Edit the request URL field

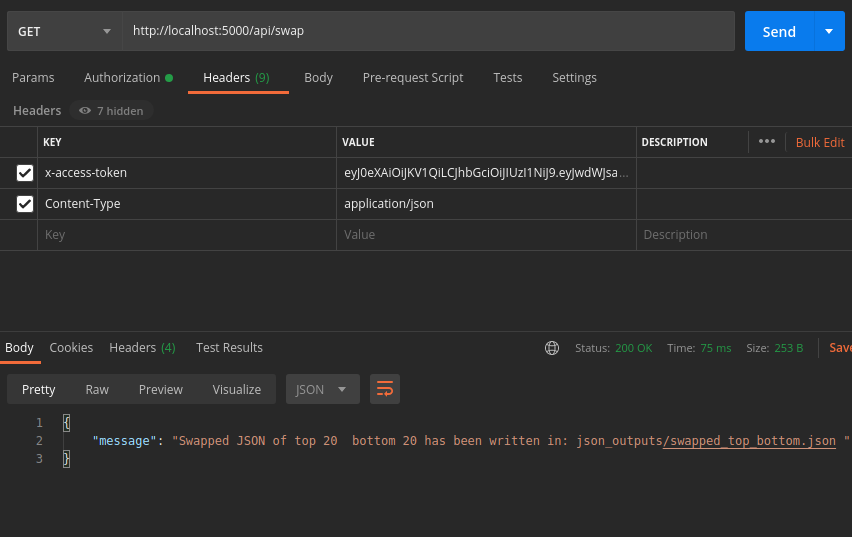[428, 31]
